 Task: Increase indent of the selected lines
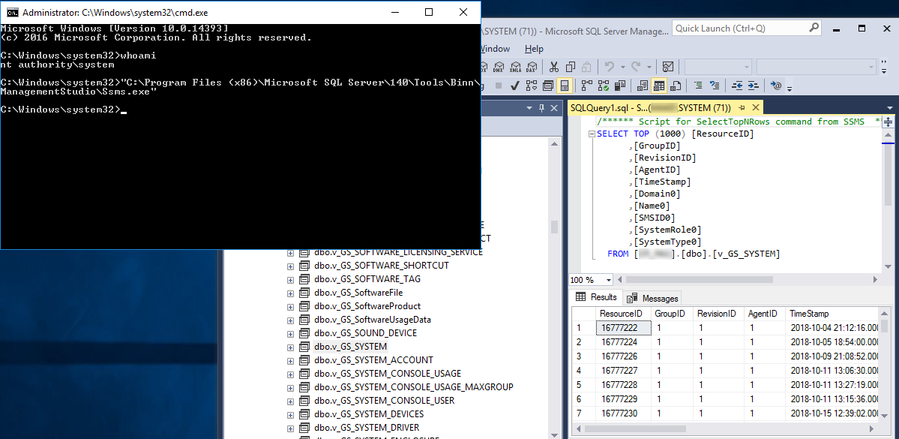click(753, 85)
